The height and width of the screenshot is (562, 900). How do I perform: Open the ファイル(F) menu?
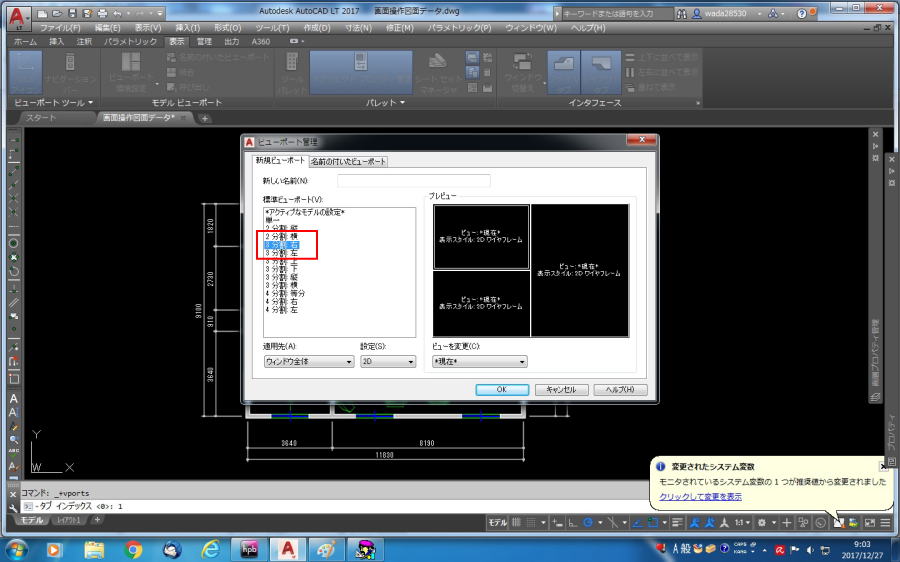coord(60,28)
